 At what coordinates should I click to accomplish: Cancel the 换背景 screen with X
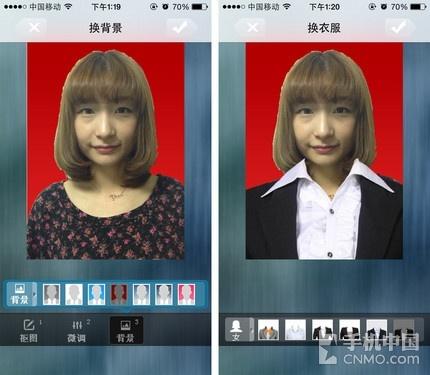pyautogui.click(x=34, y=28)
